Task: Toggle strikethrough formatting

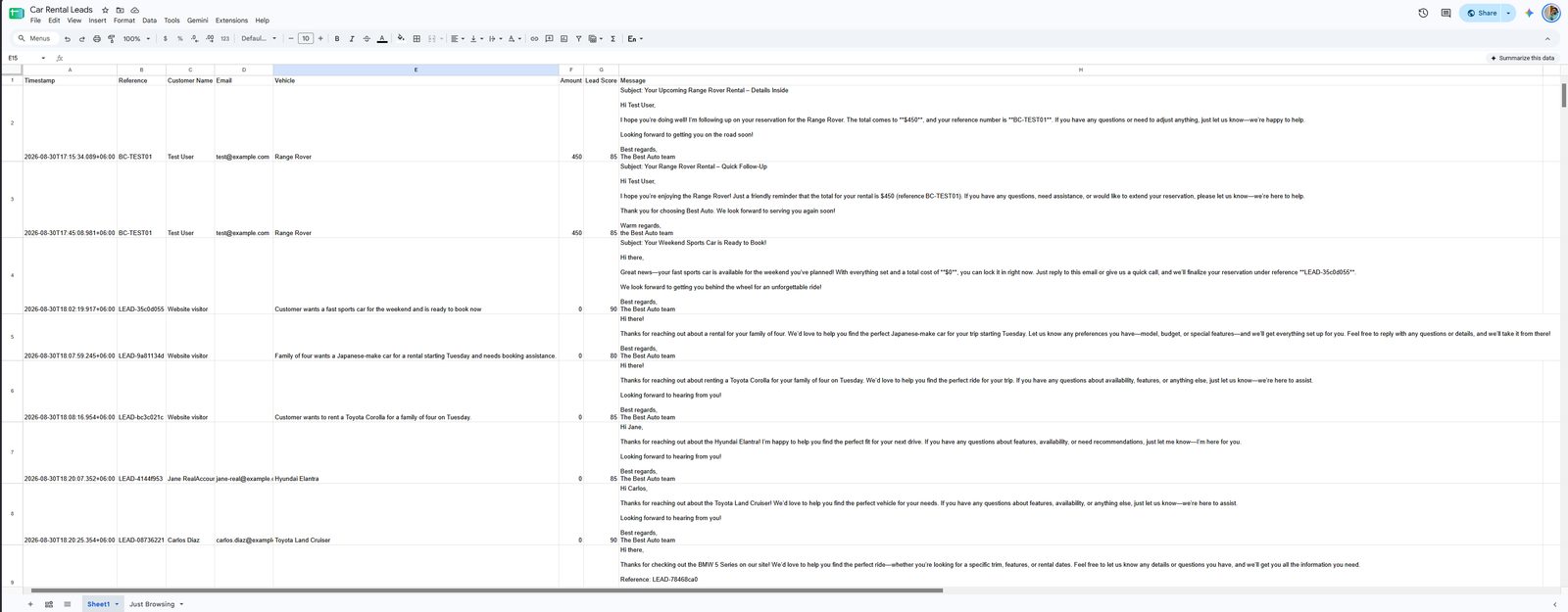Action: [367, 39]
